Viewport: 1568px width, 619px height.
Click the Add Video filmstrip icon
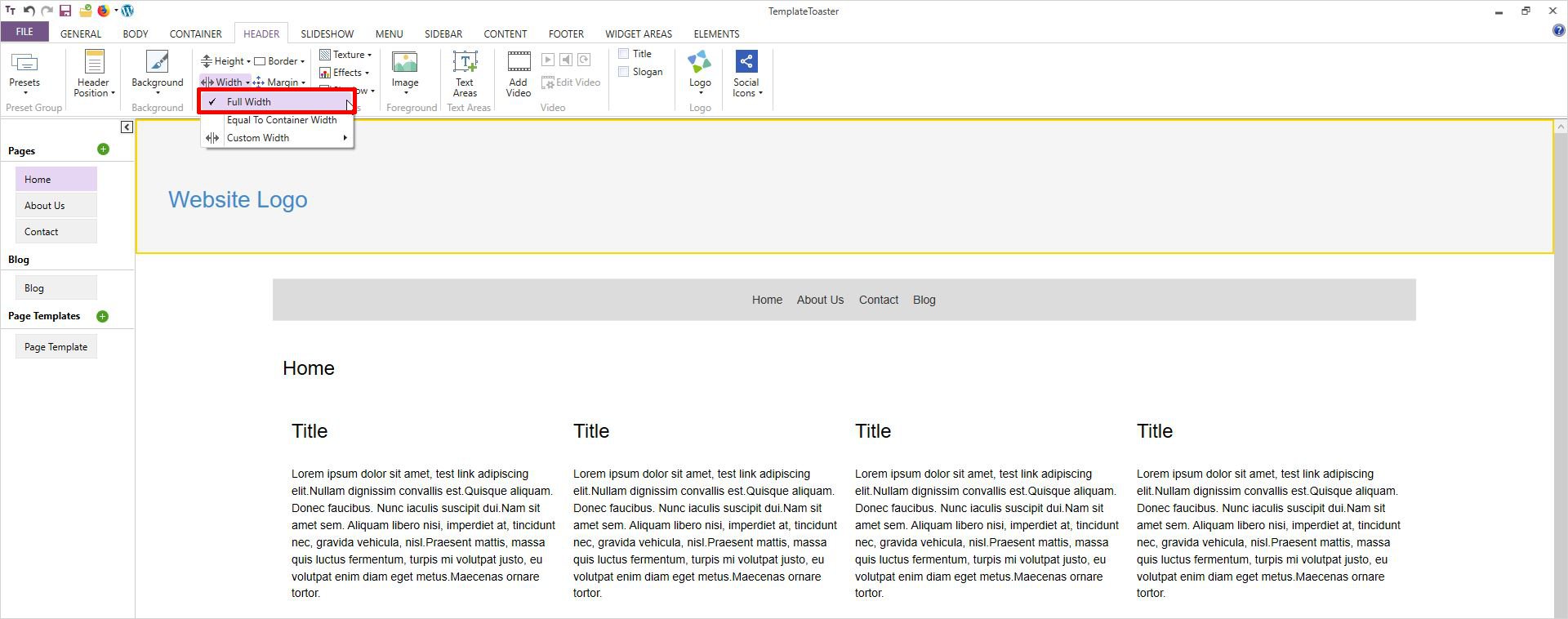point(519,62)
